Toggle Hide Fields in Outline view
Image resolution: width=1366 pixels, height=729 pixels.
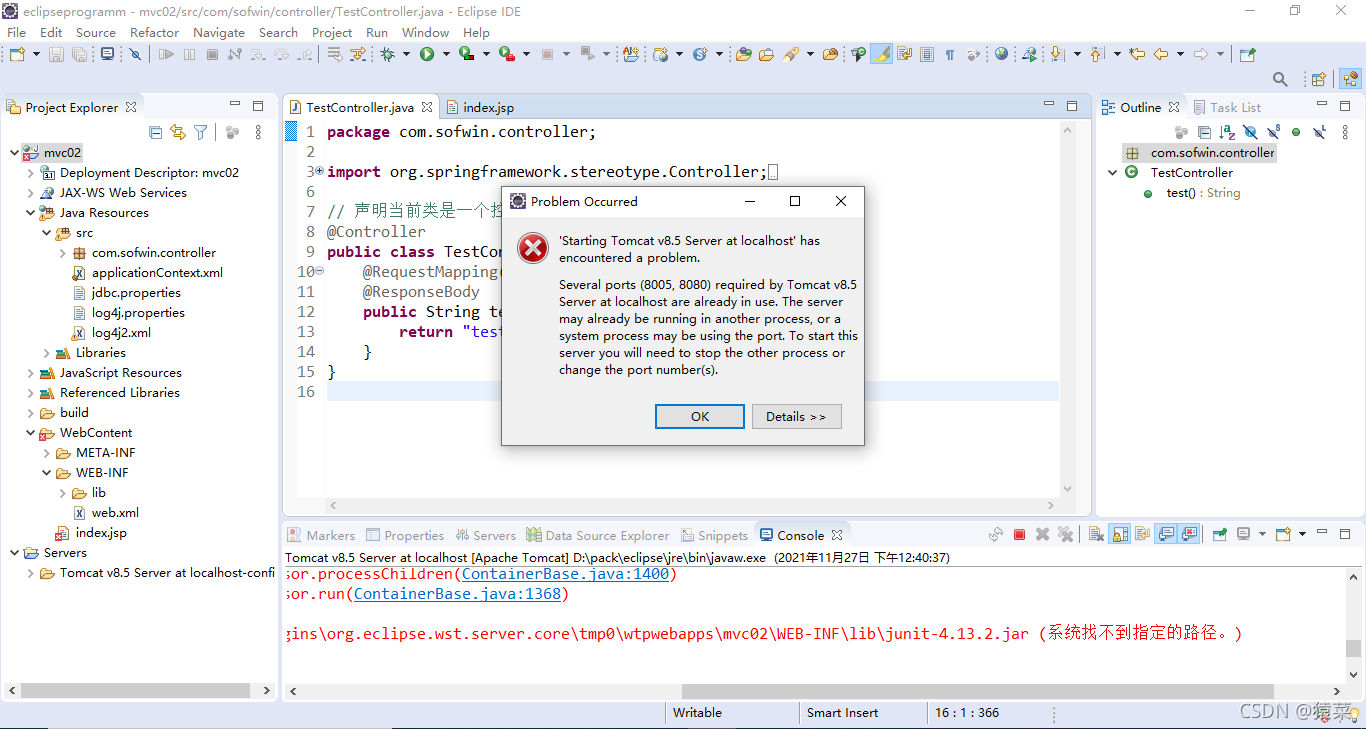pyautogui.click(x=1250, y=132)
